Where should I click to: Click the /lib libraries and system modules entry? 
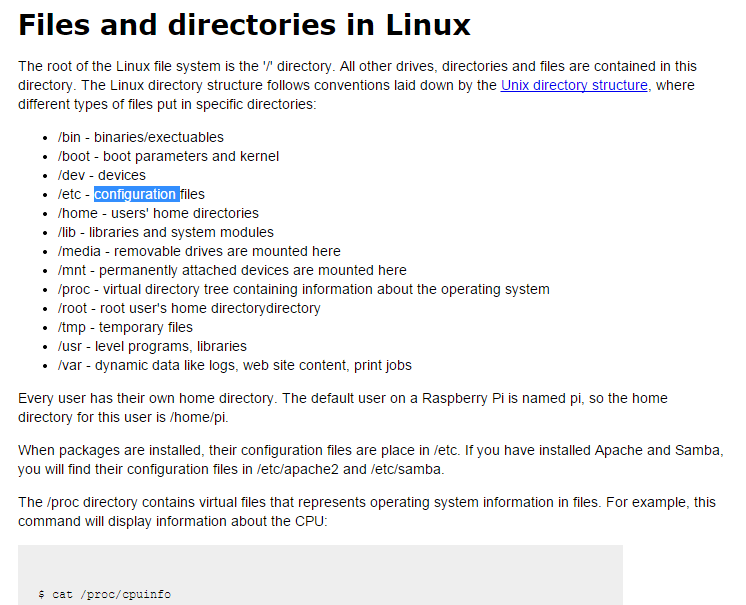tap(166, 232)
